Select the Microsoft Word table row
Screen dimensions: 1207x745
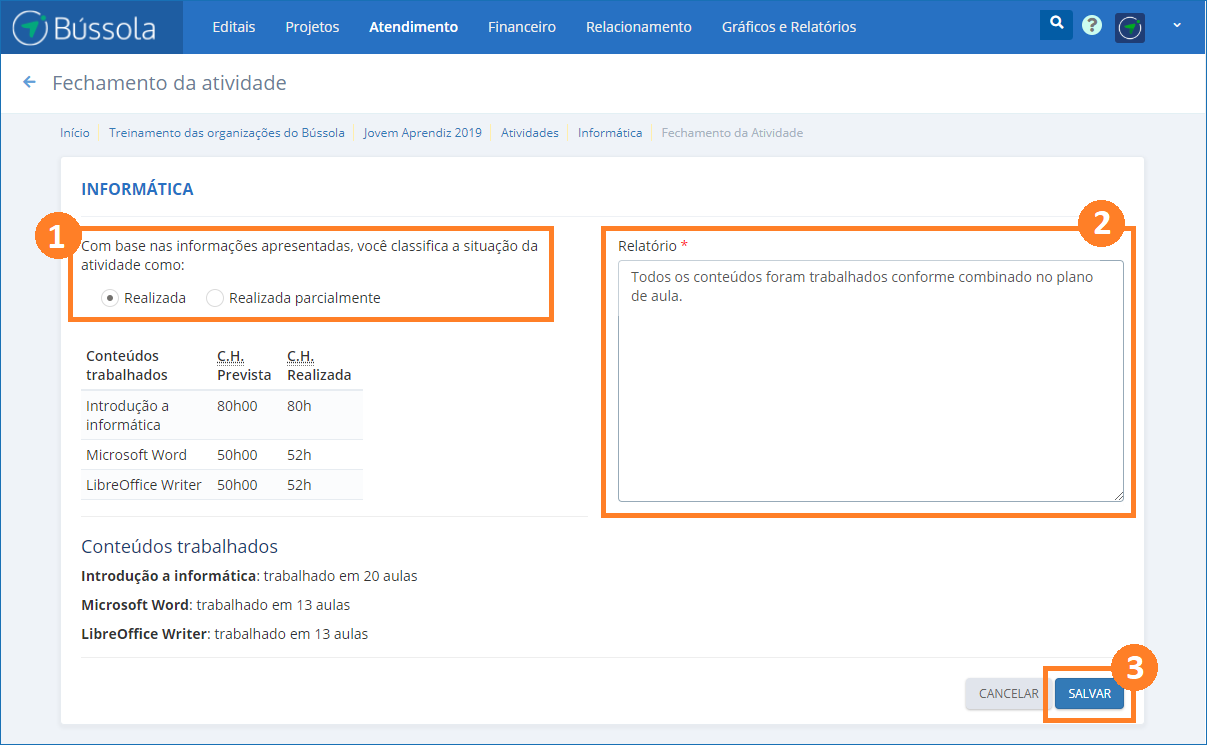point(222,455)
